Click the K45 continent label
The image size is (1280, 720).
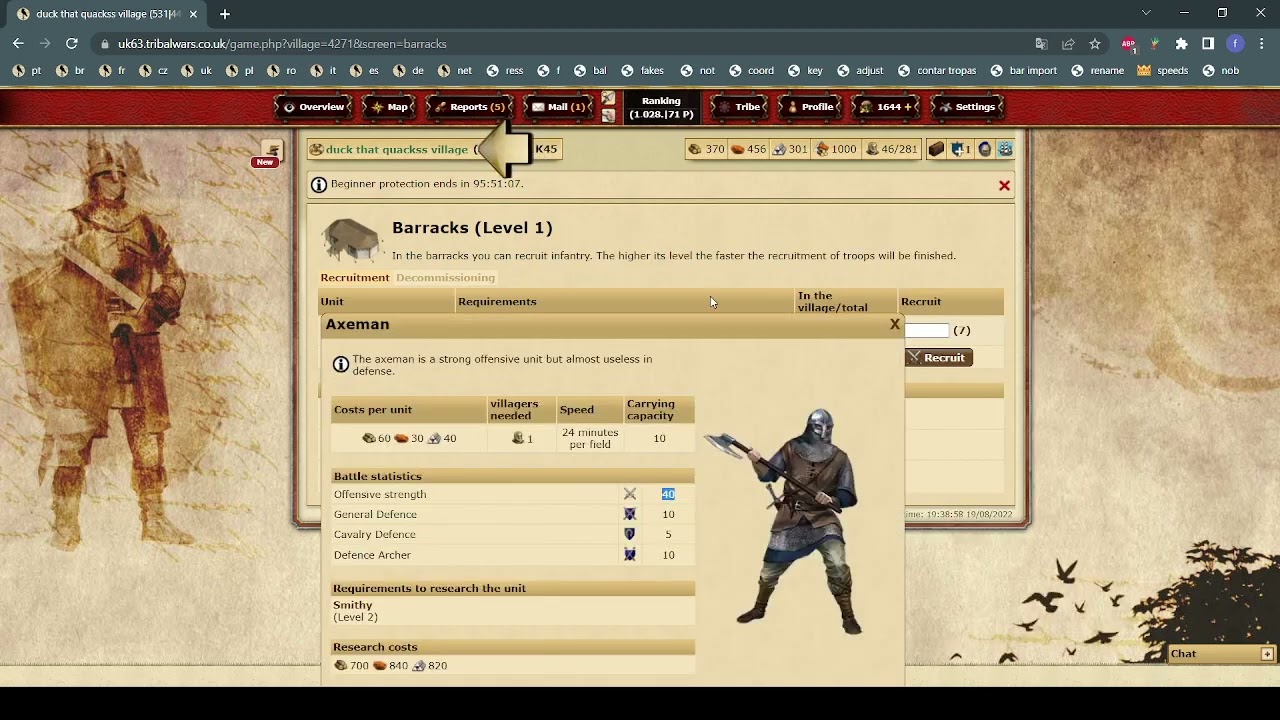pos(546,149)
